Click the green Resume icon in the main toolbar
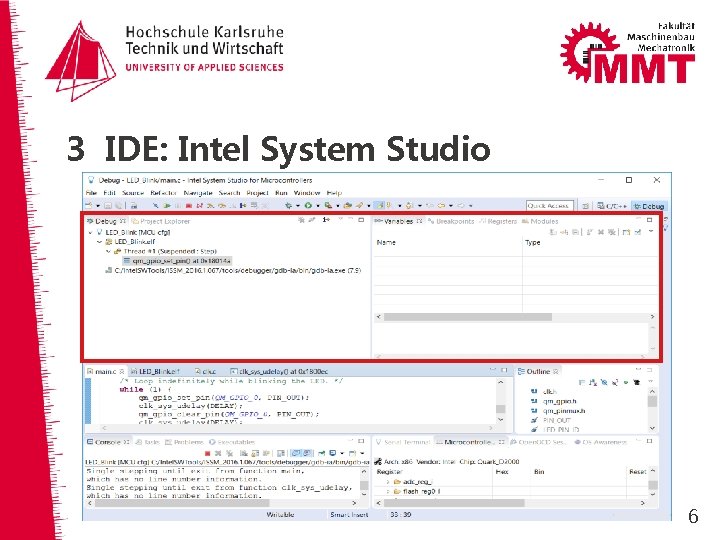The width and height of the screenshot is (720, 540). (x=167, y=206)
